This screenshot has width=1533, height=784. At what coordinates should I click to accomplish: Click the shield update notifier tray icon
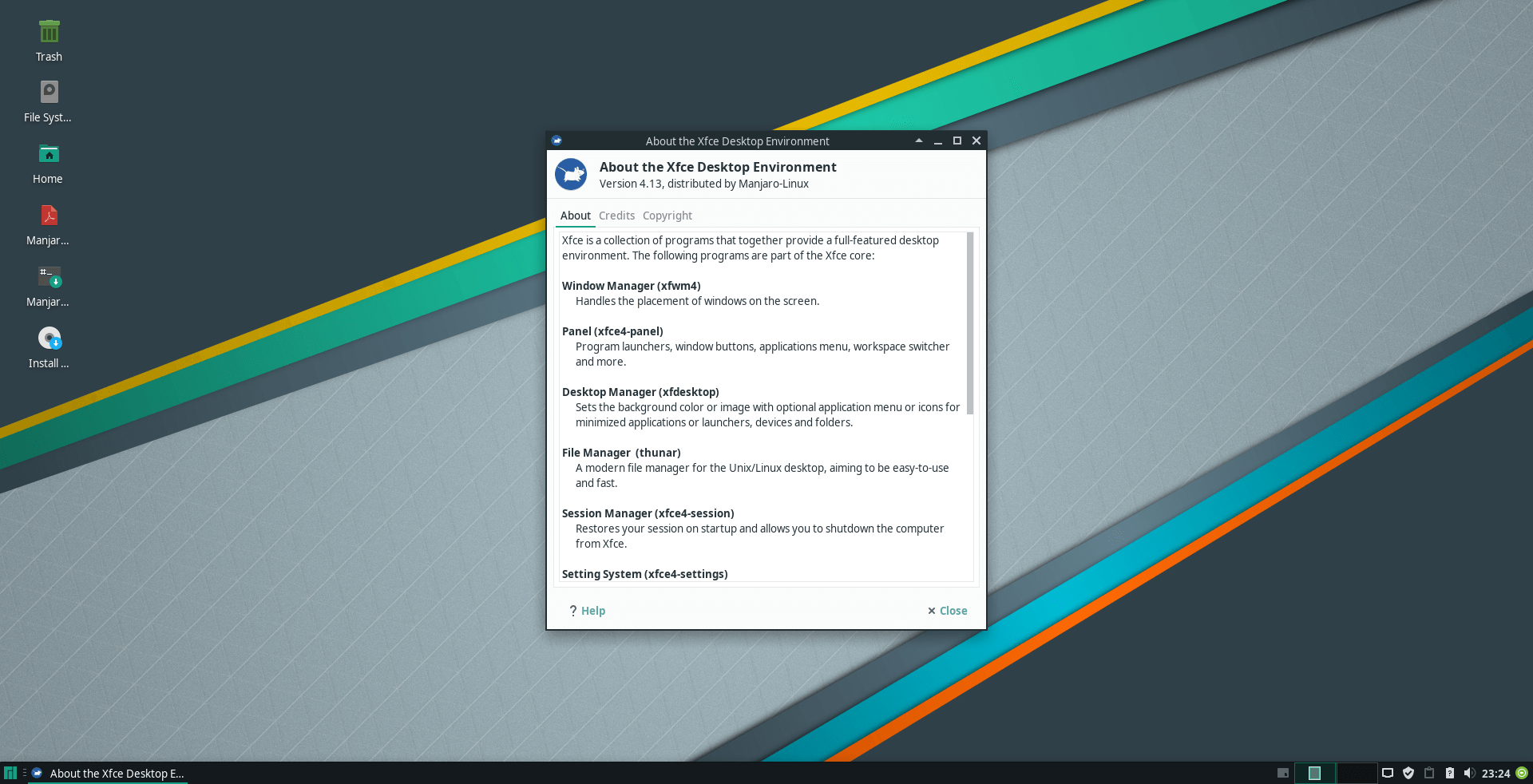tap(1408, 773)
